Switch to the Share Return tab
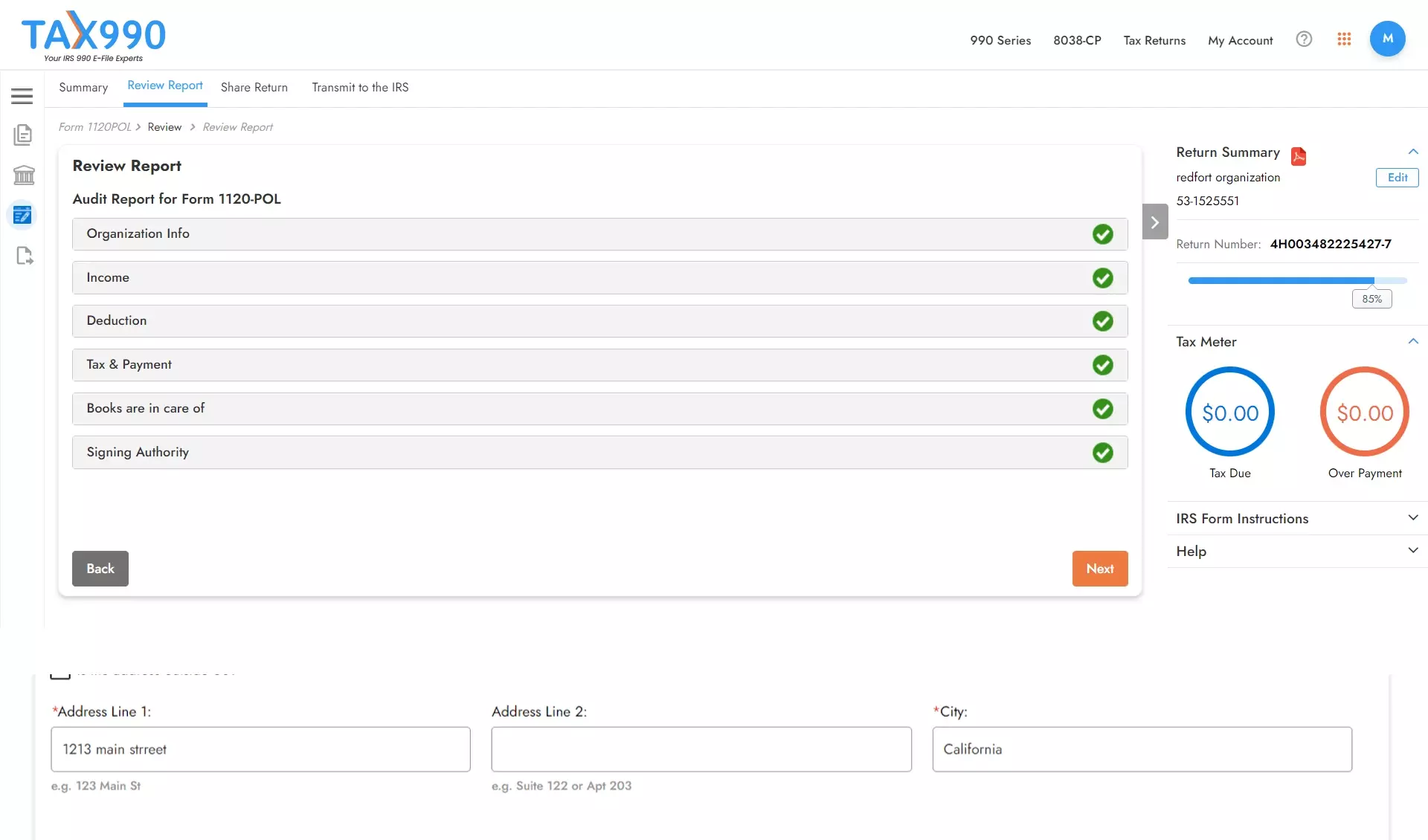This screenshot has height=840, width=1428. (254, 87)
